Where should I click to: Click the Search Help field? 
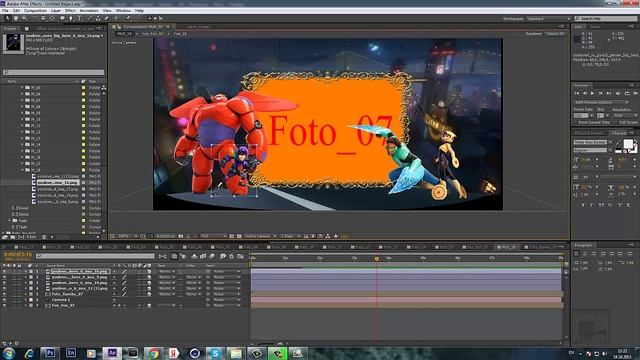tap(605, 19)
